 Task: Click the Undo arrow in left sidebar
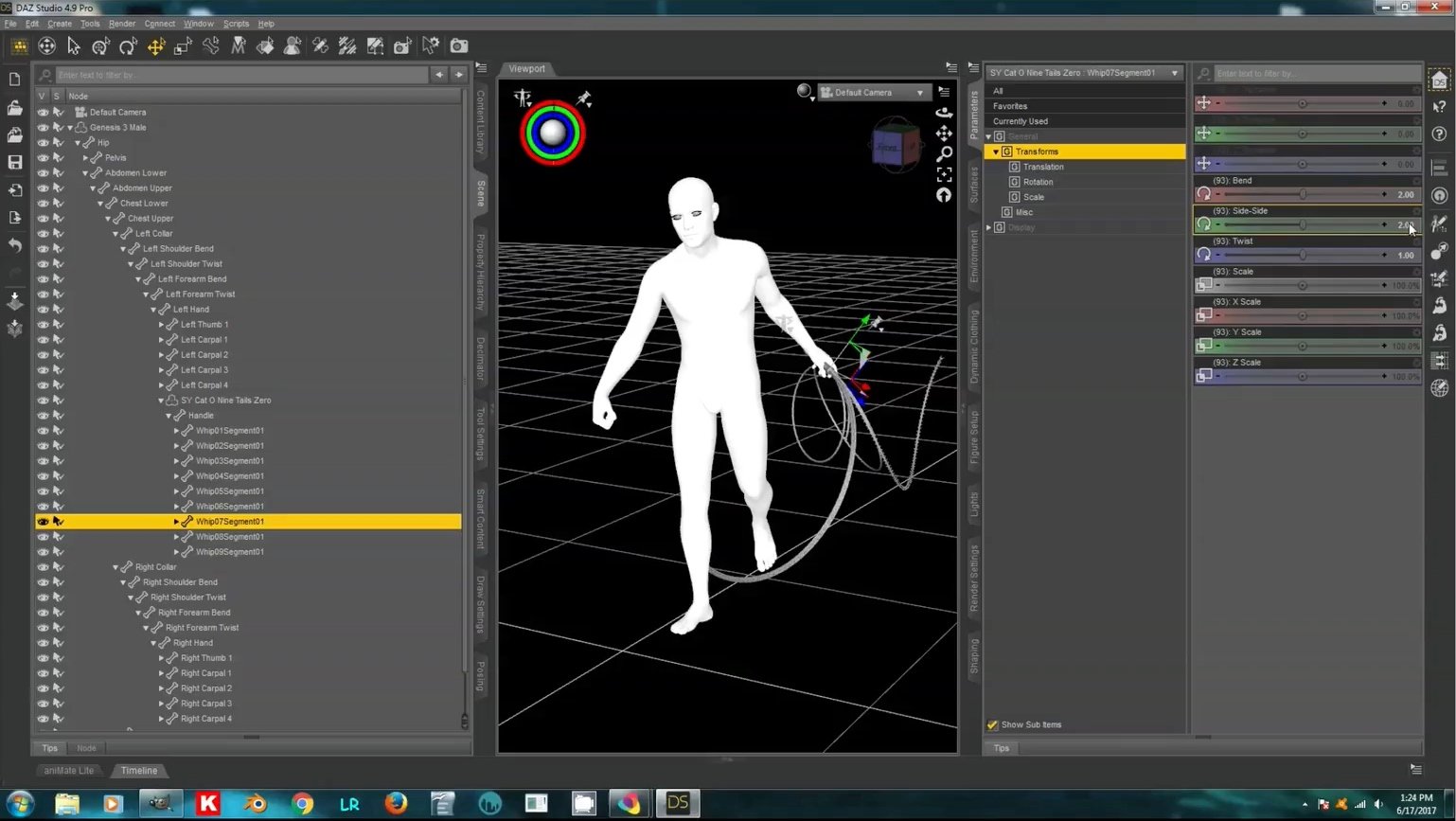coord(15,245)
